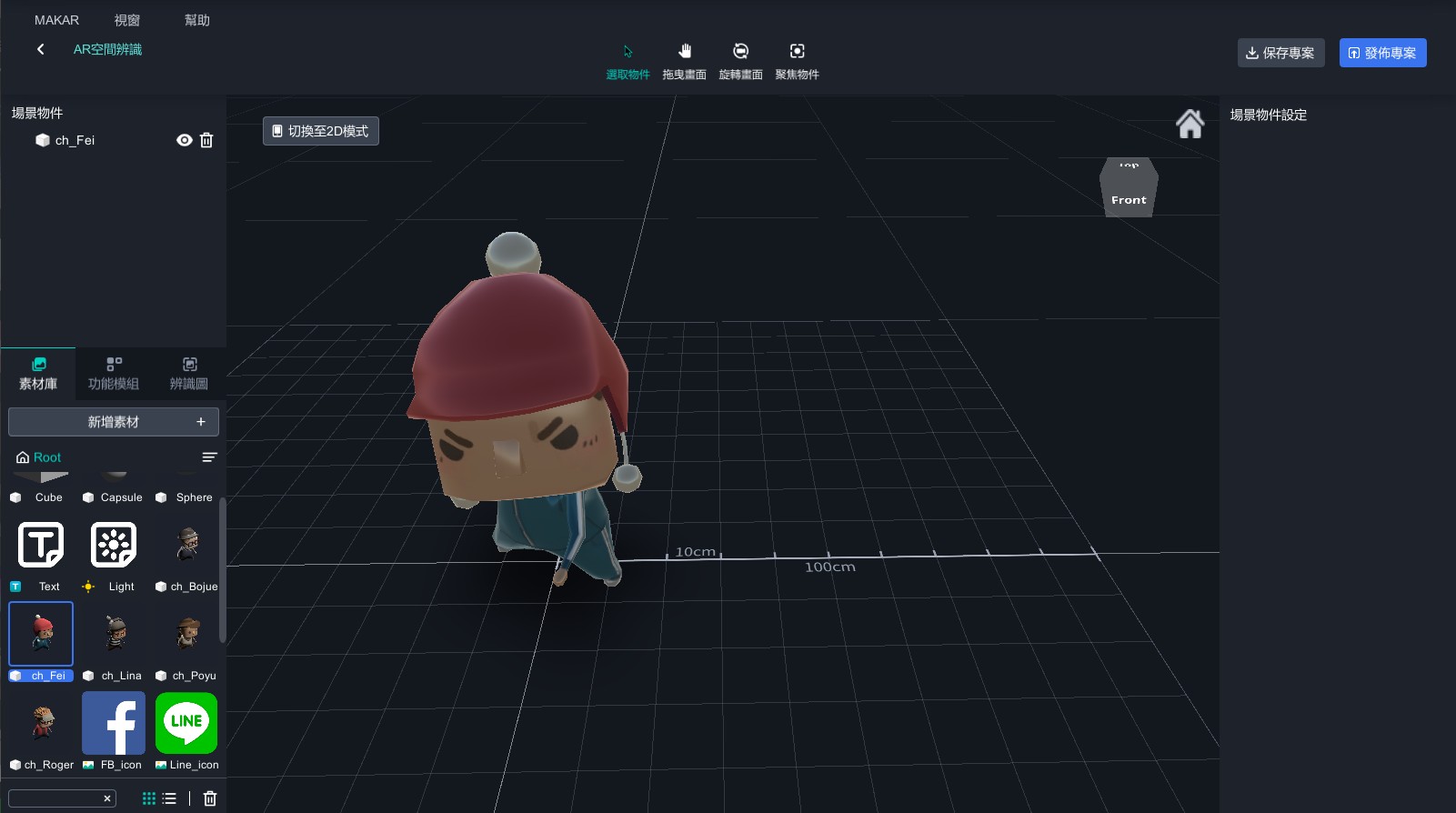The image size is (1456, 813).
Task: Select the ch_Bojue character thumbnail
Action: 186,545
